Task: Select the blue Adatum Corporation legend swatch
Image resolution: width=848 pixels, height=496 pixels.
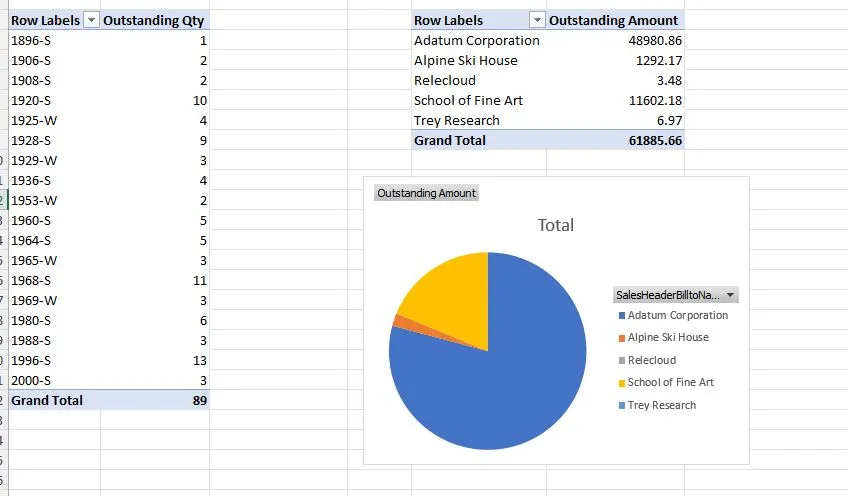Action: click(622, 315)
